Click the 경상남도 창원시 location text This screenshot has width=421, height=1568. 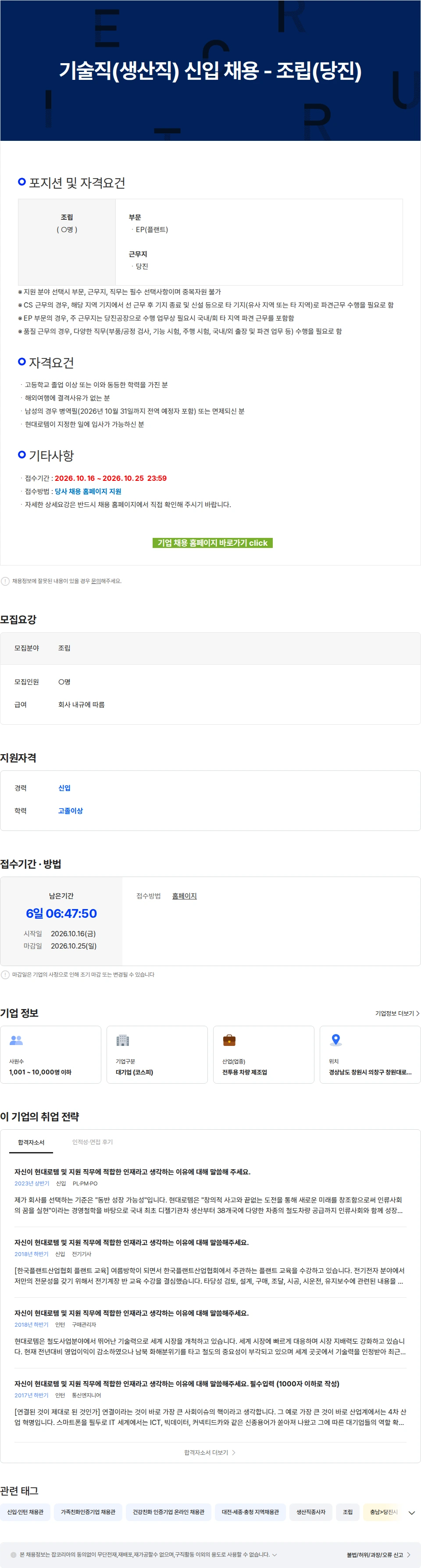[370, 1073]
